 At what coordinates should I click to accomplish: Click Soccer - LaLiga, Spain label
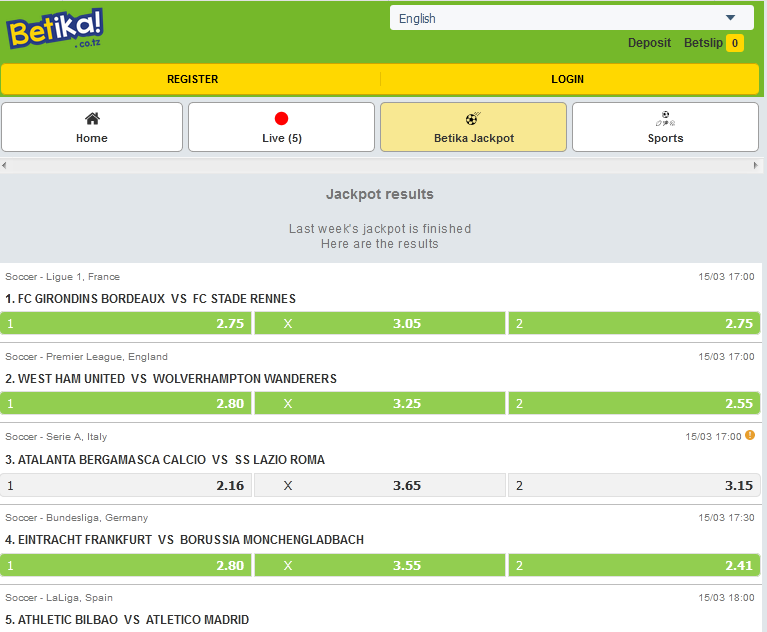(59, 598)
